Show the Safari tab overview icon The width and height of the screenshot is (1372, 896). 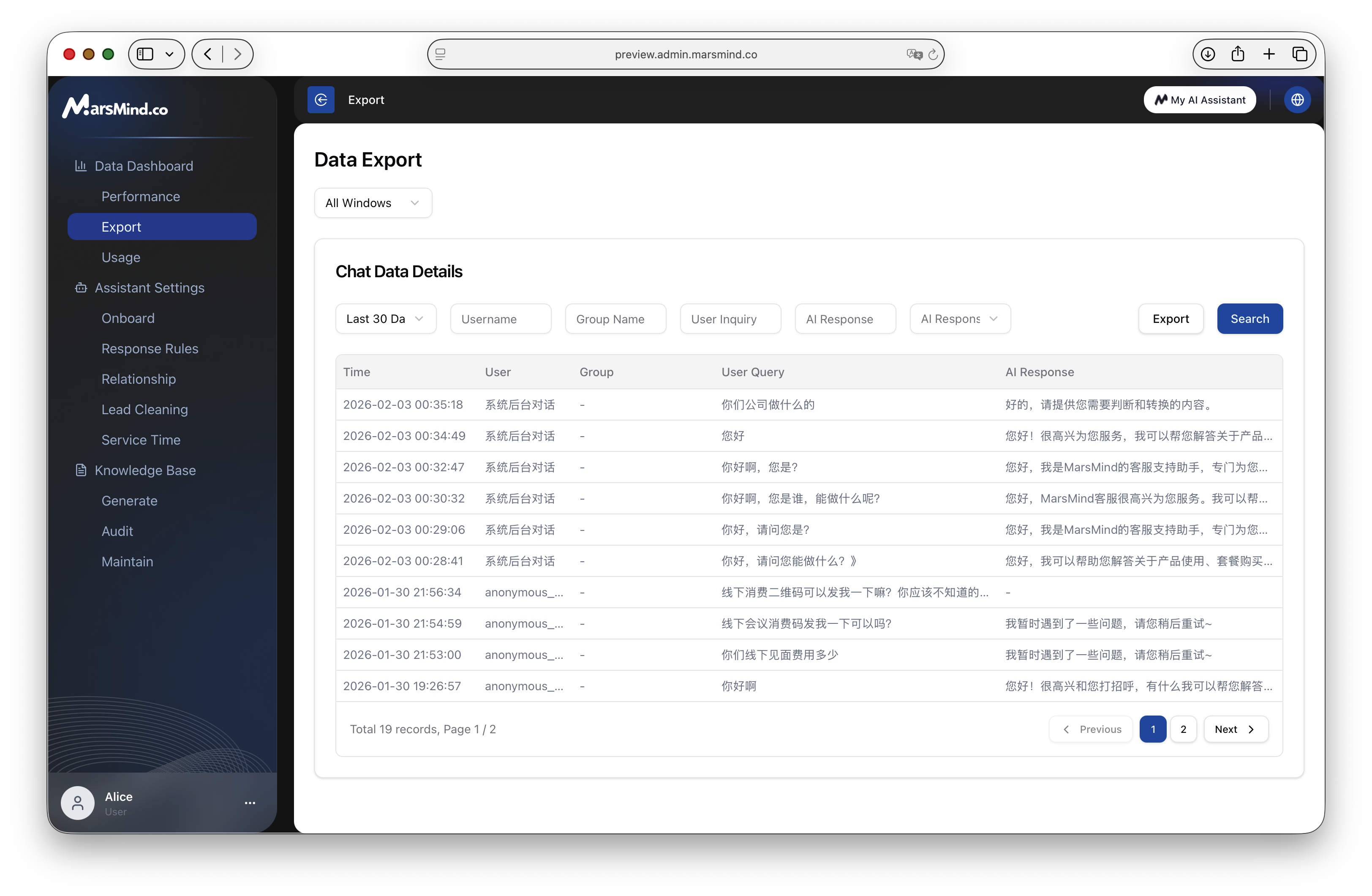click(x=1299, y=54)
